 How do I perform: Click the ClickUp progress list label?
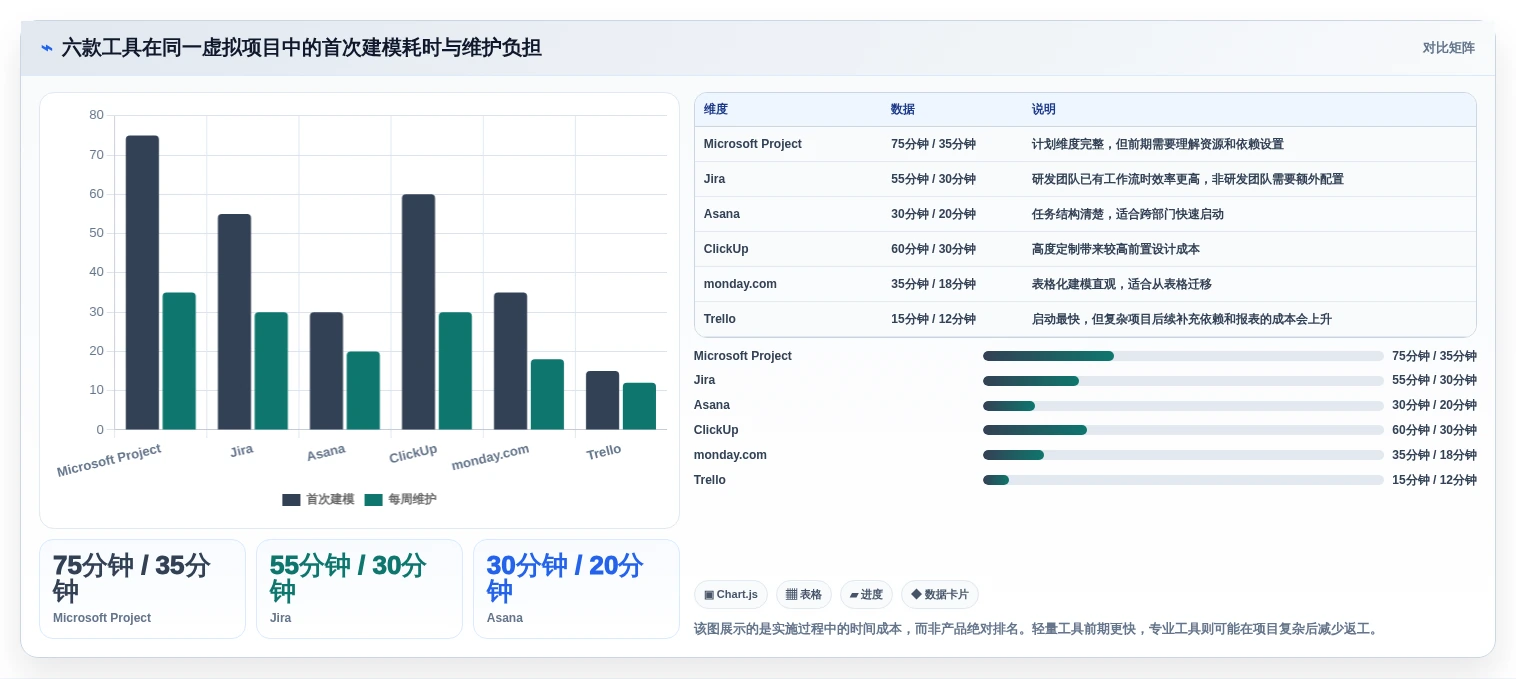[716, 430]
